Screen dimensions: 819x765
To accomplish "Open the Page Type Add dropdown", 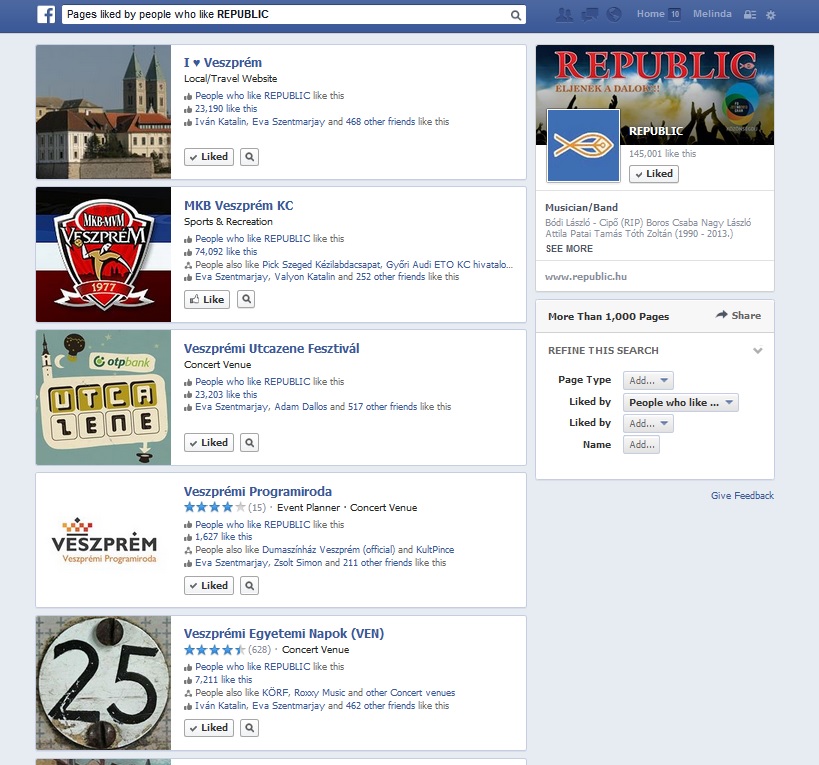I will click(648, 380).
